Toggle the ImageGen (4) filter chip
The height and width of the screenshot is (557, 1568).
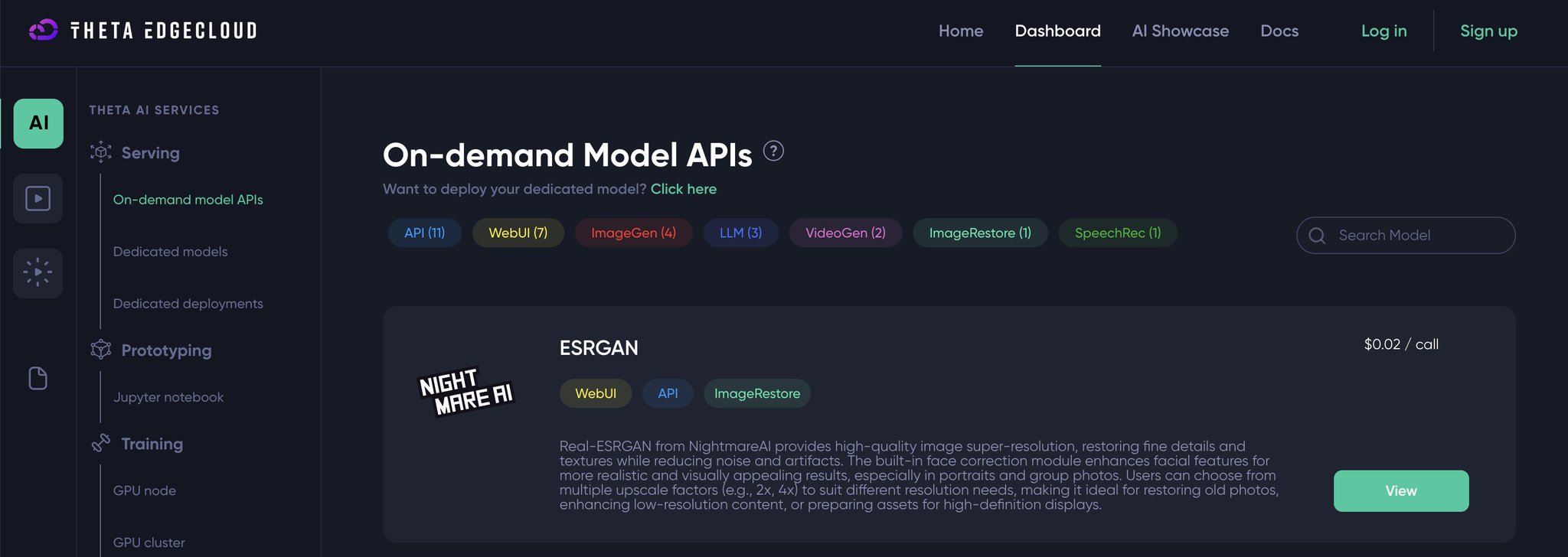point(633,233)
